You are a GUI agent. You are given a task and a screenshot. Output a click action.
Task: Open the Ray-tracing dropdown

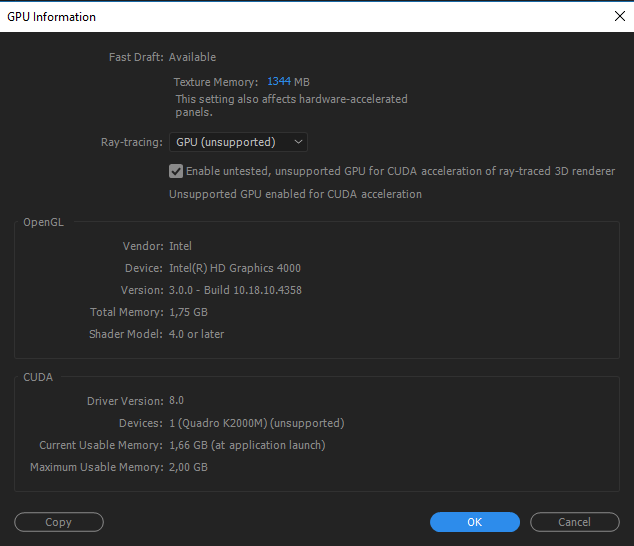238,142
